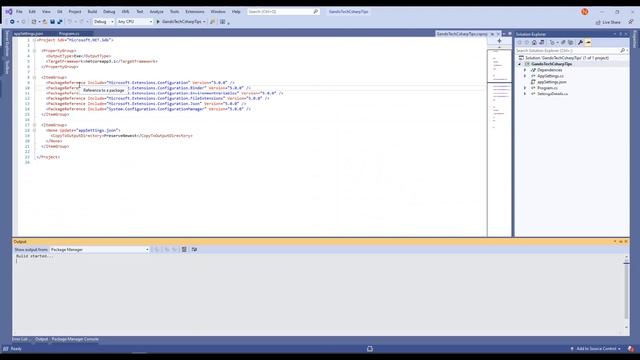
Task: Click the top search box
Action: click(x=283, y=12)
